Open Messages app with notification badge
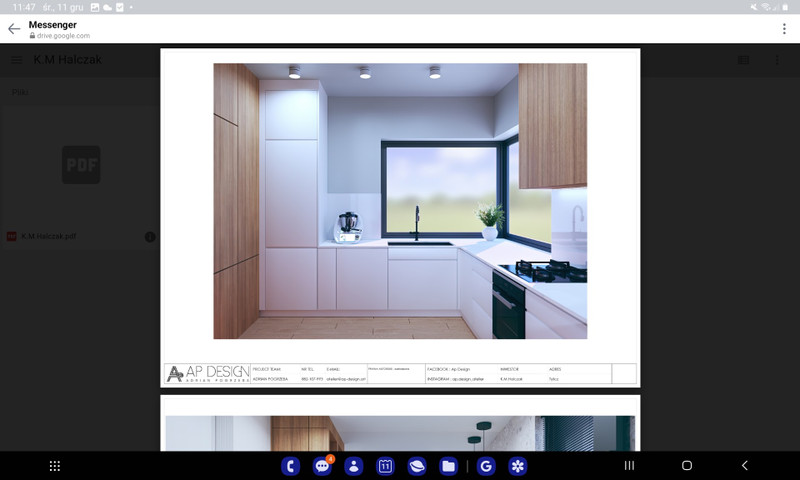The height and width of the screenshot is (480, 800). (322, 466)
